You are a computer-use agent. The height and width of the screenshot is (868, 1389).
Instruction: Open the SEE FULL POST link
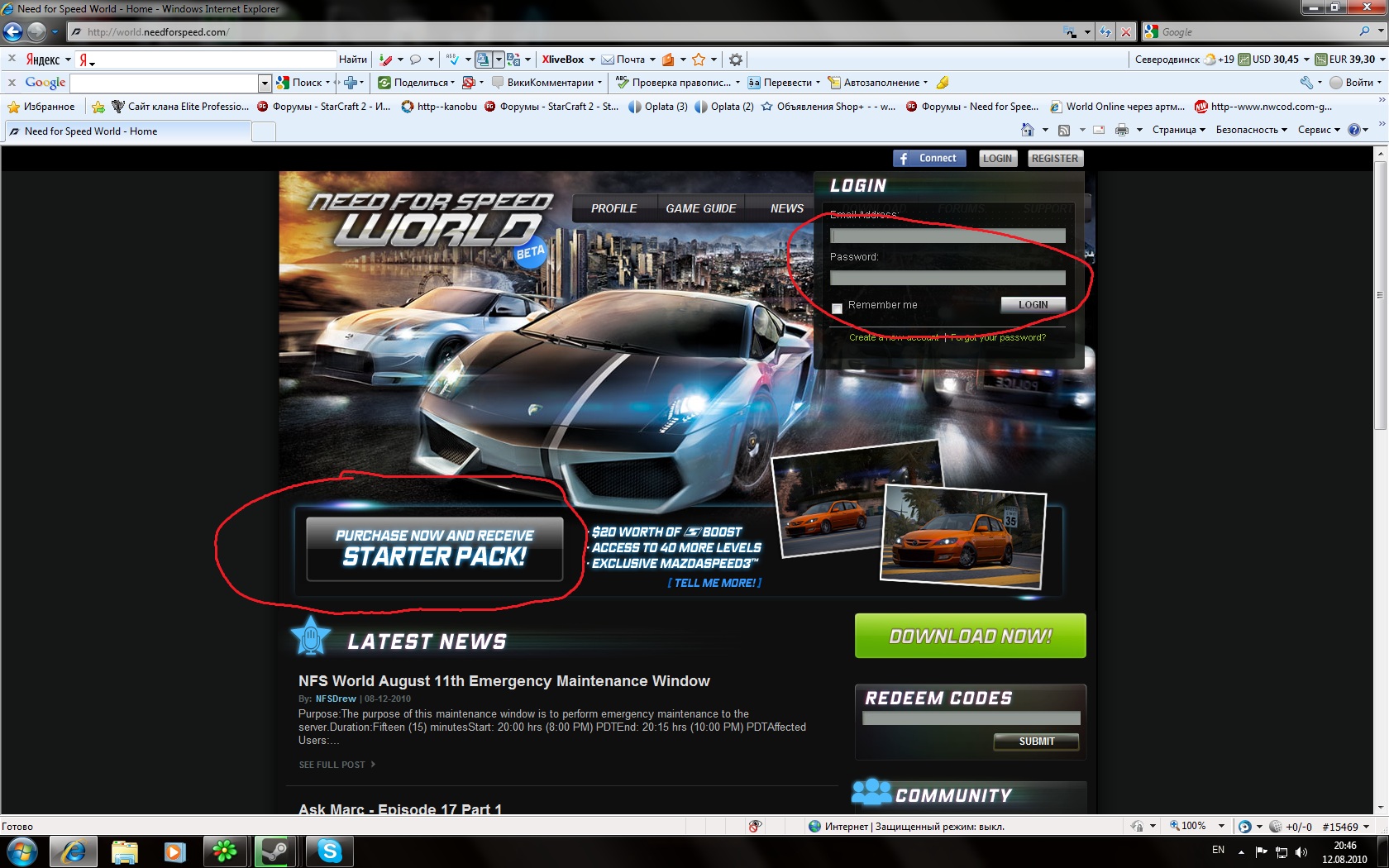(337, 765)
